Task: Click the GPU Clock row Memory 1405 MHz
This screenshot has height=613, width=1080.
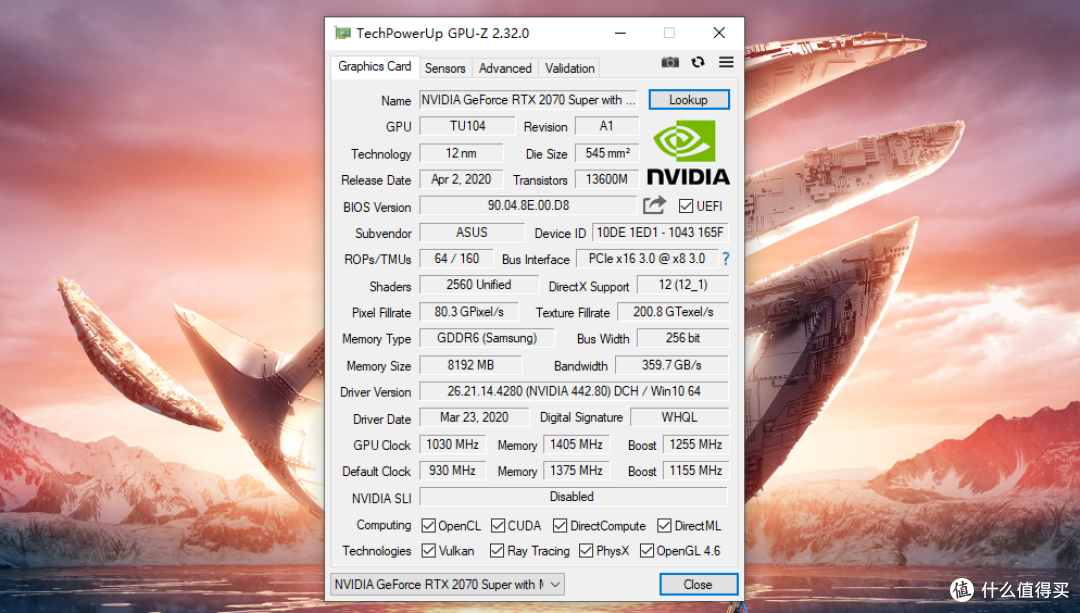Action: pyautogui.click(x=577, y=444)
